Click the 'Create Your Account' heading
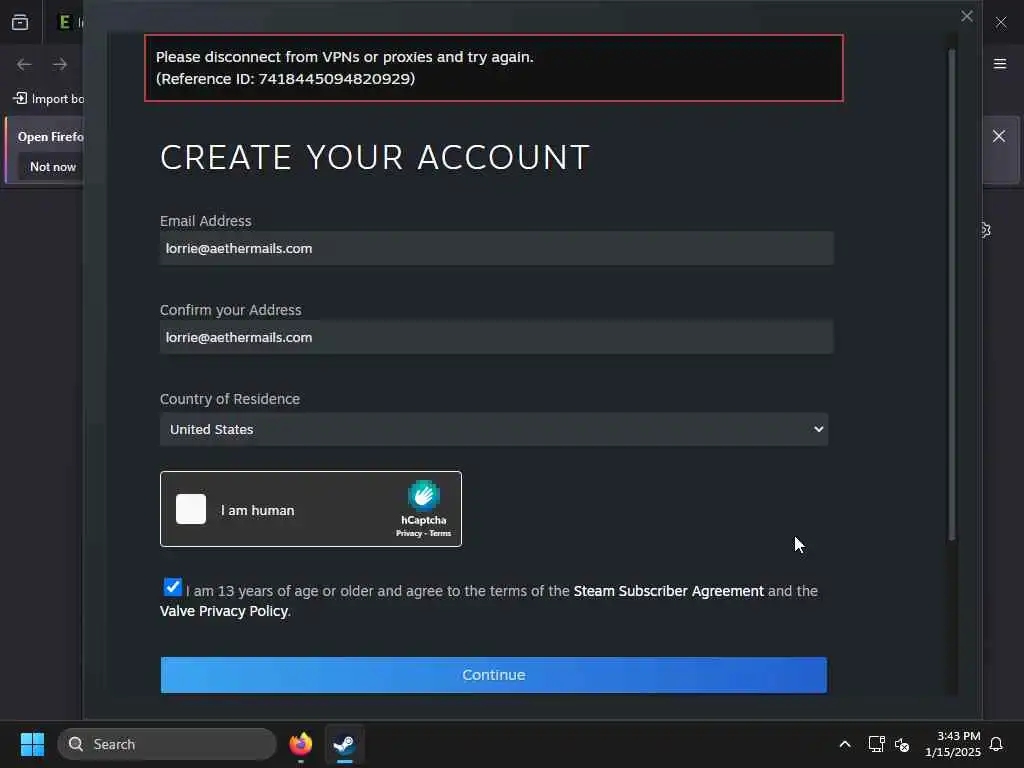Screen dimensions: 1024x768 [375, 157]
